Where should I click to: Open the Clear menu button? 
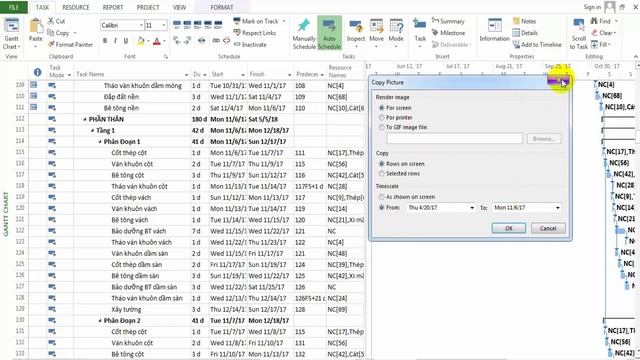pos(603,33)
